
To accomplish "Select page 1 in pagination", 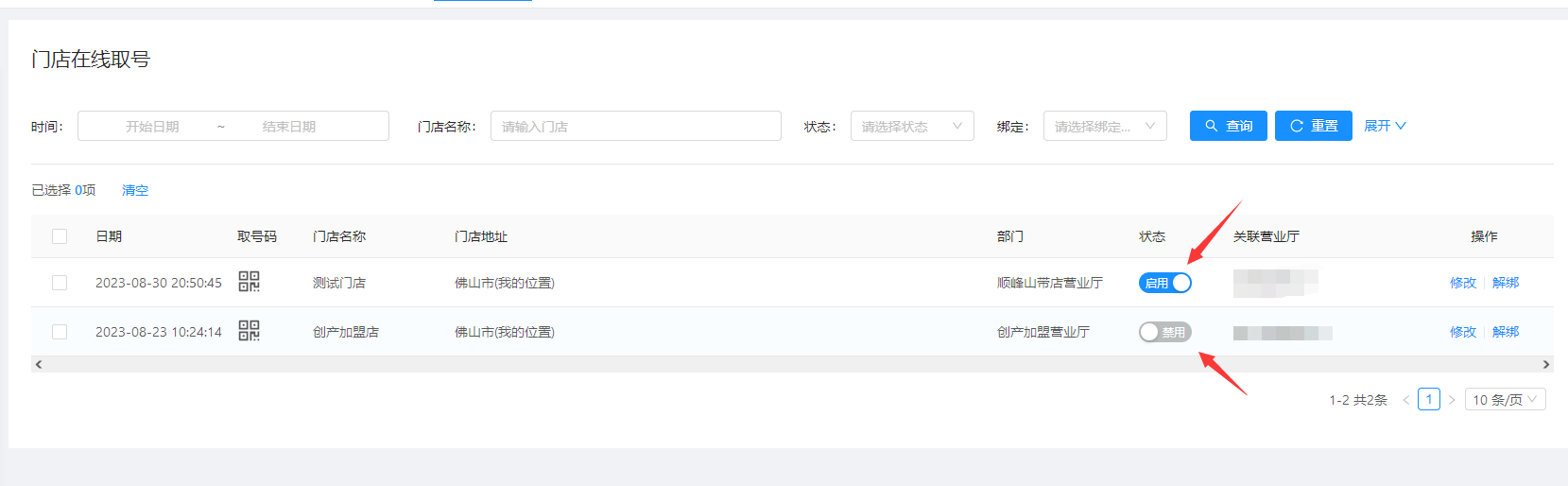I will 1429,400.
